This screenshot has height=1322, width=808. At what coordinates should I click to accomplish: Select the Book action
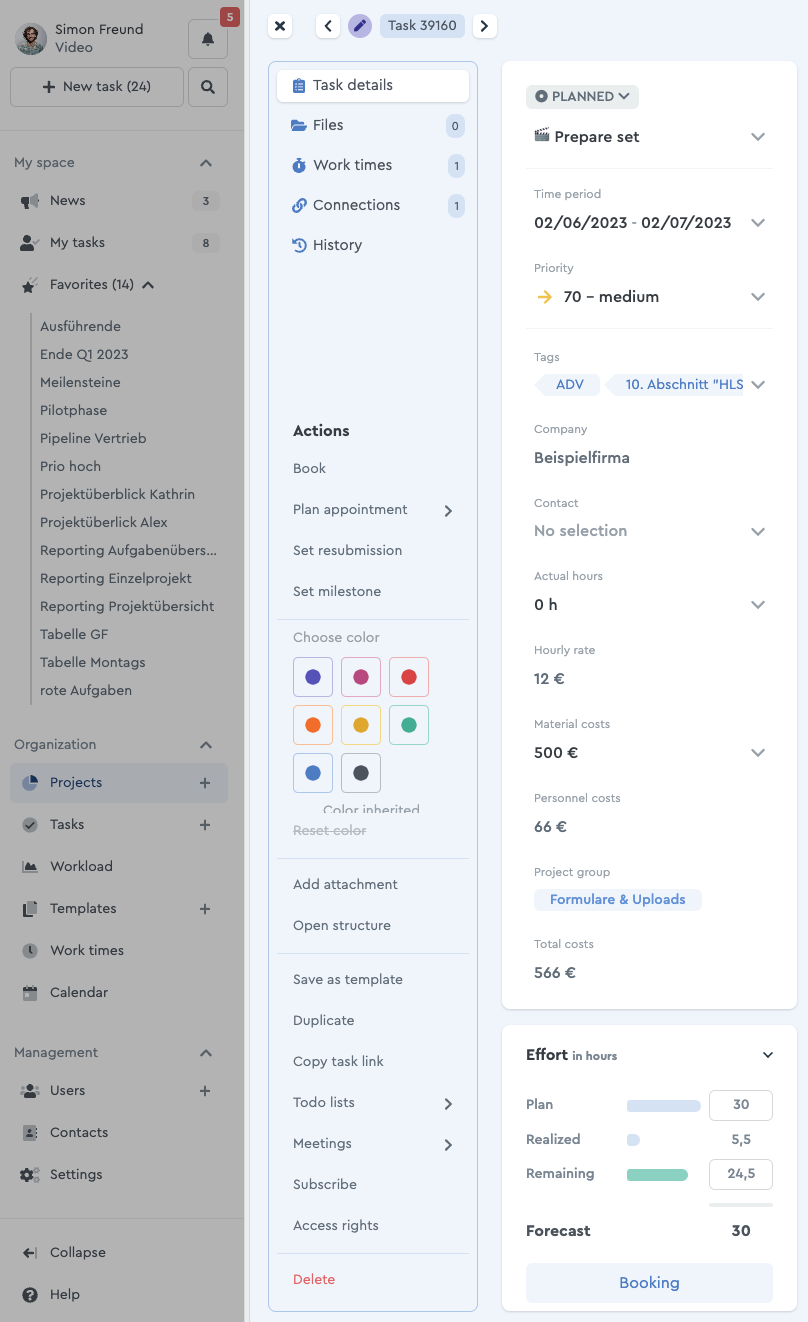(309, 468)
